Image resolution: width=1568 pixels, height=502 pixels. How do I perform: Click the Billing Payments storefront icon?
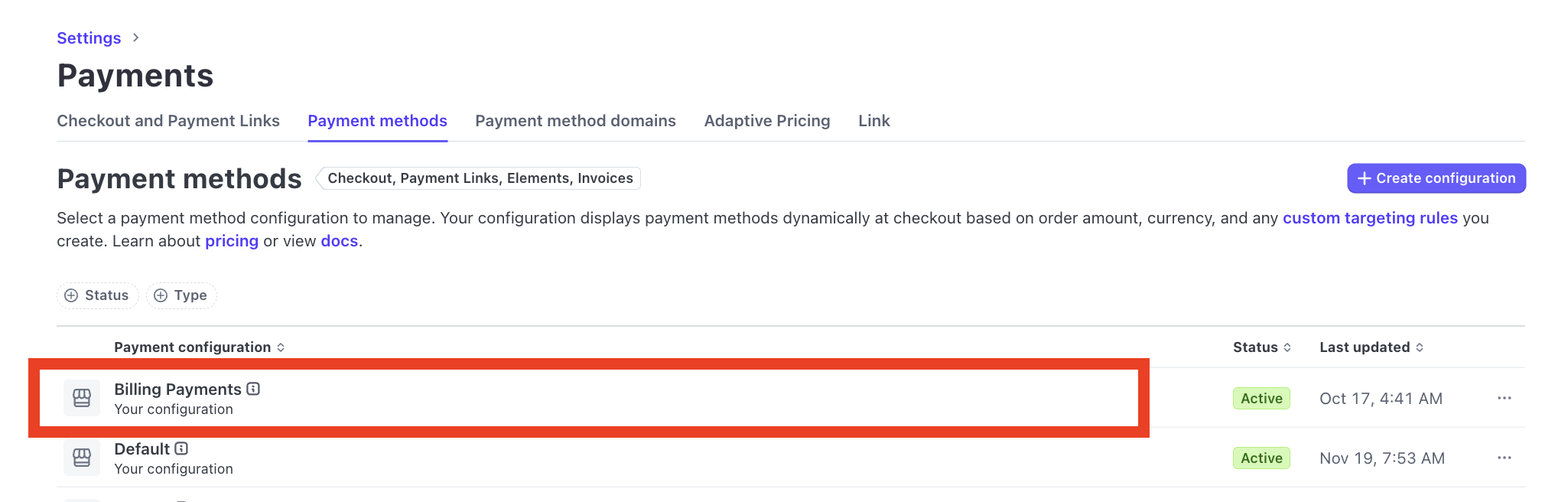(82, 398)
